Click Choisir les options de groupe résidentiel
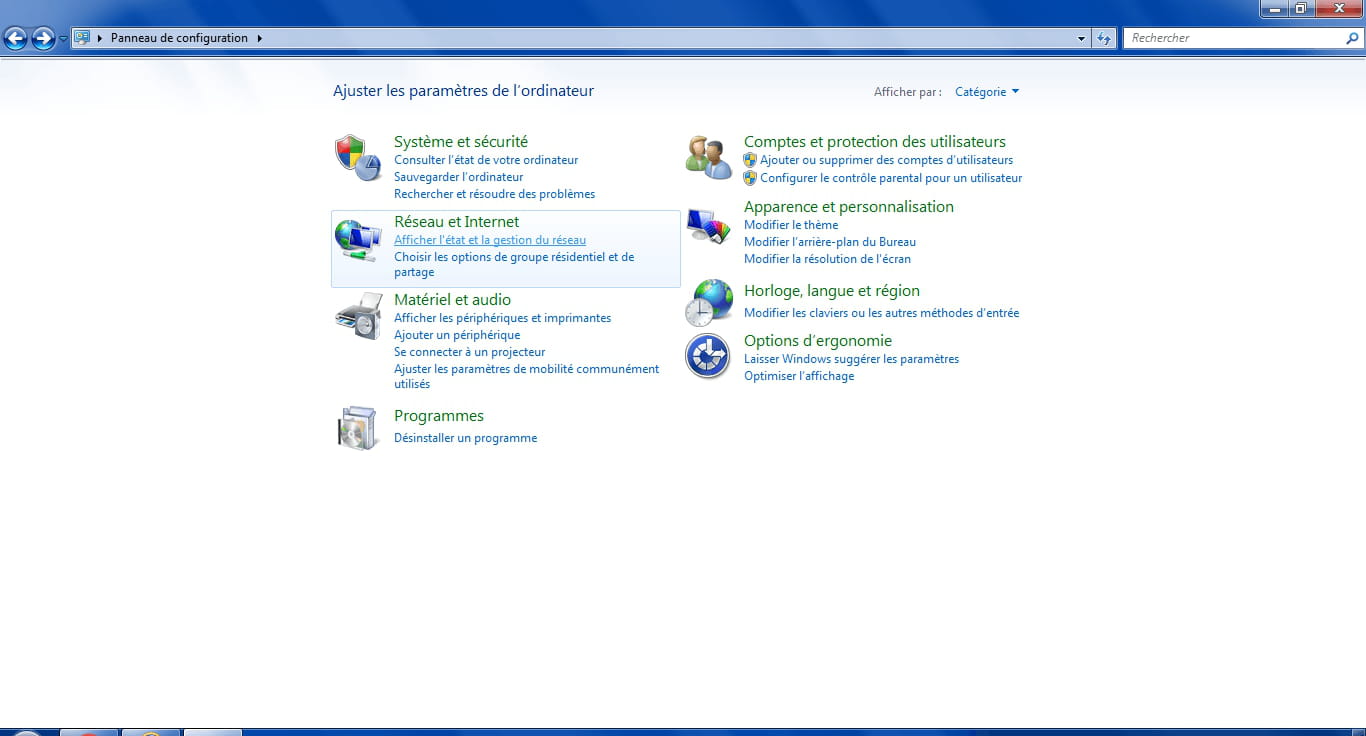 (x=514, y=264)
